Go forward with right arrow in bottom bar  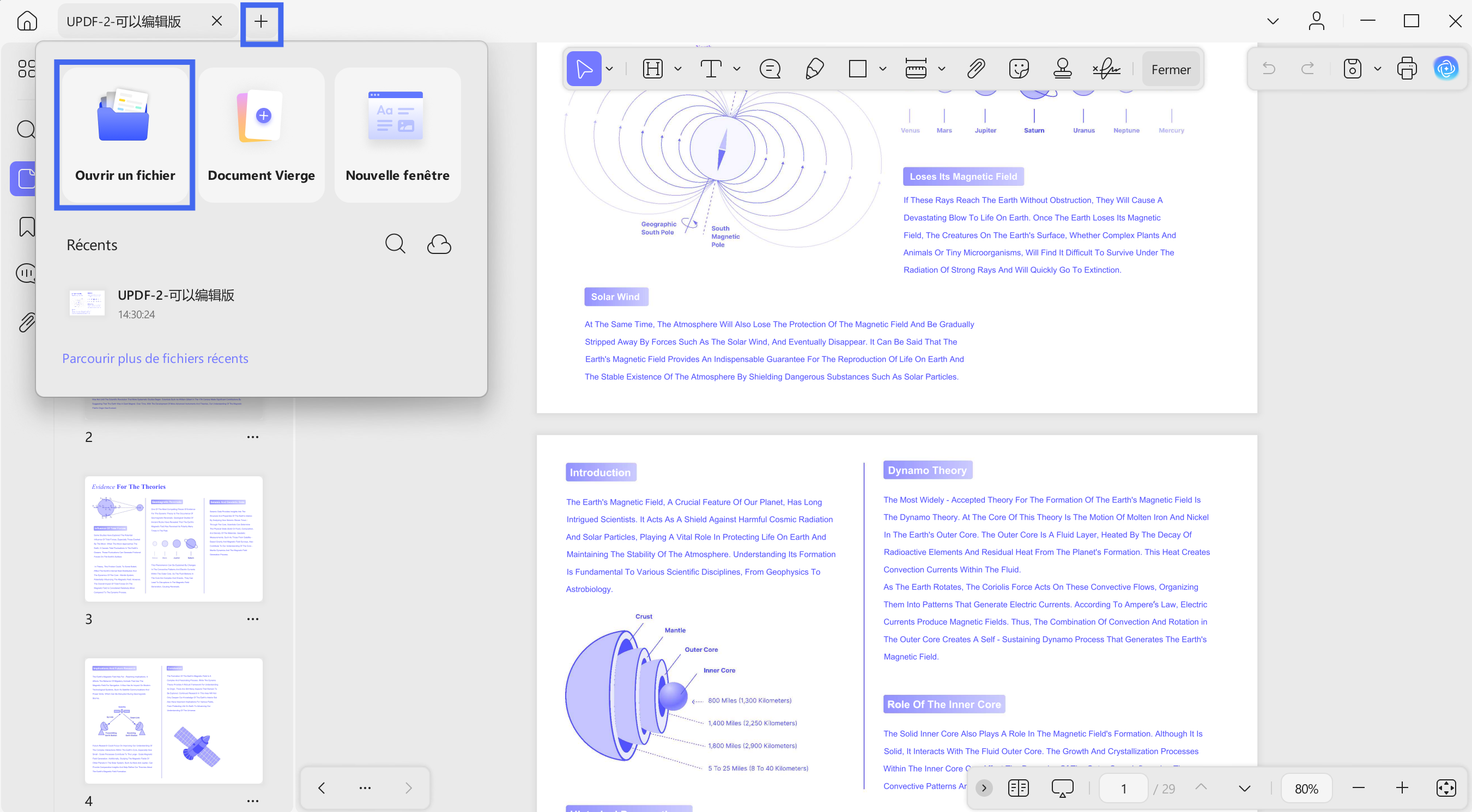pyautogui.click(x=408, y=788)
